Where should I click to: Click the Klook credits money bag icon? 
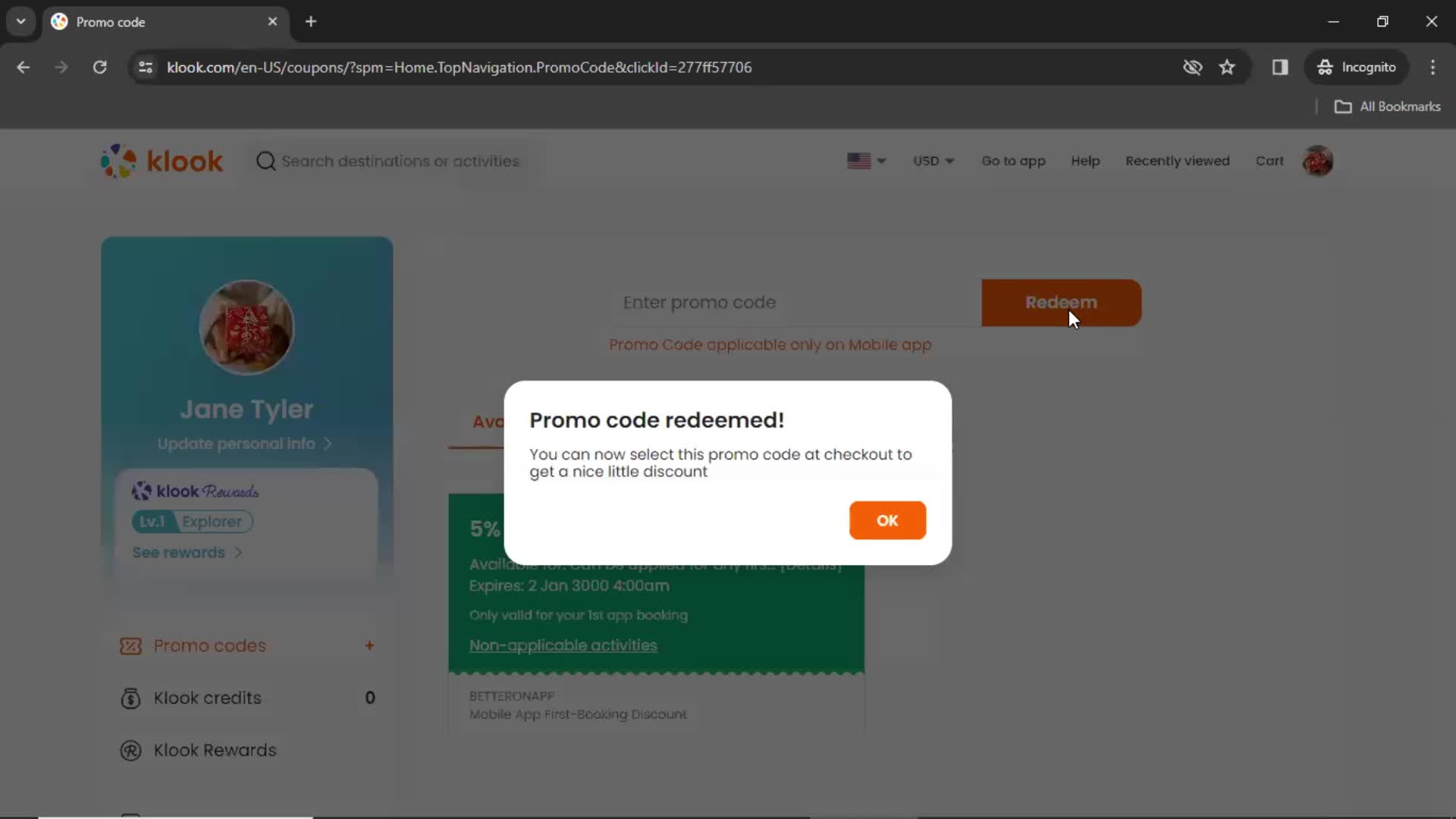pyautogui.click(x=130, y=698)
